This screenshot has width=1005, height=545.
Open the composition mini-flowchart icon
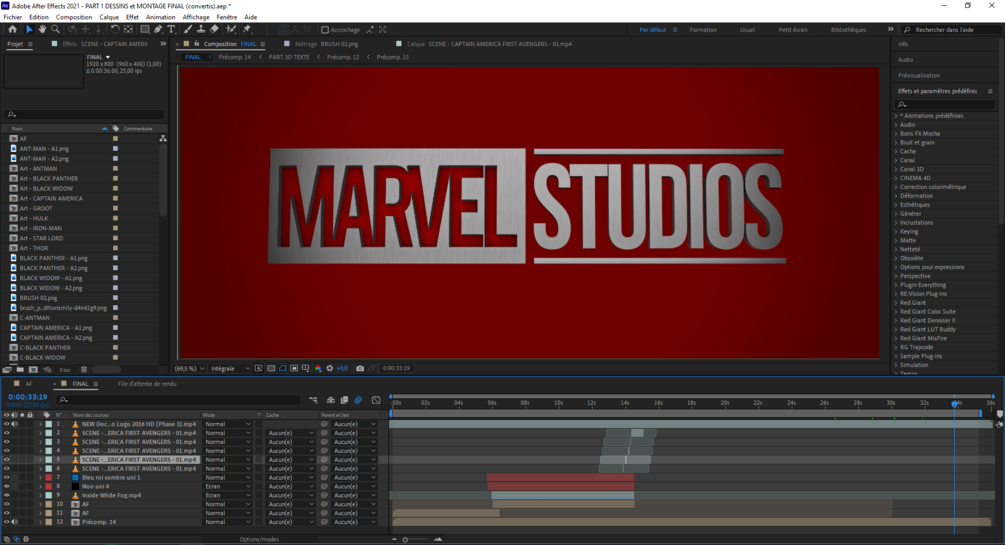[x=313, y=400]
